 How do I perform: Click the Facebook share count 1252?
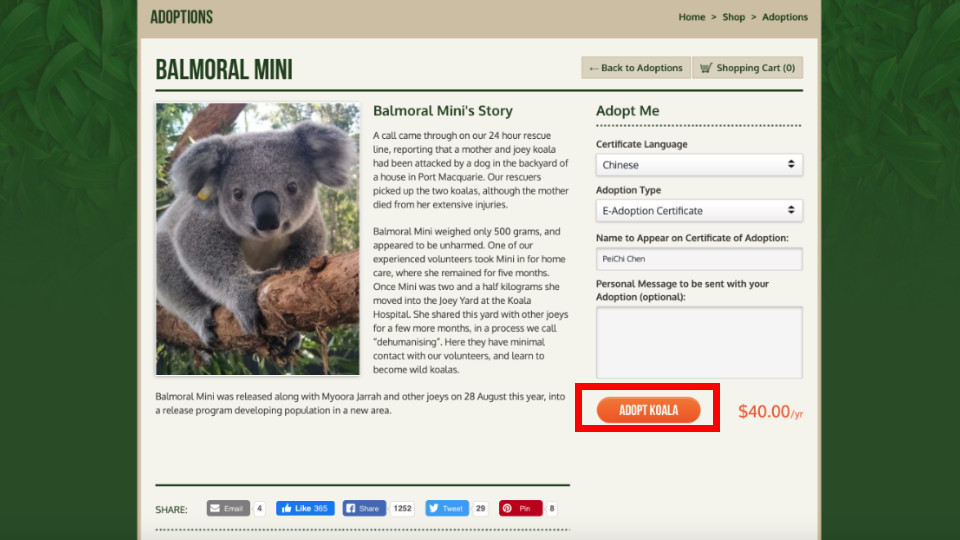402,508
